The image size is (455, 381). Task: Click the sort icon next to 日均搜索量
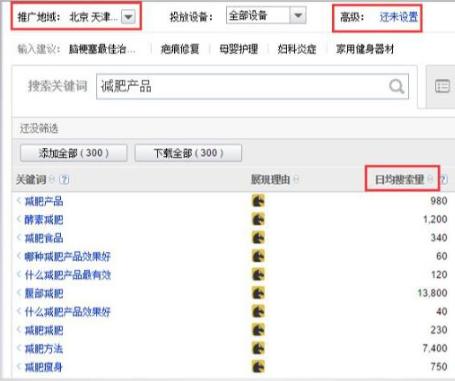point(430,179)
